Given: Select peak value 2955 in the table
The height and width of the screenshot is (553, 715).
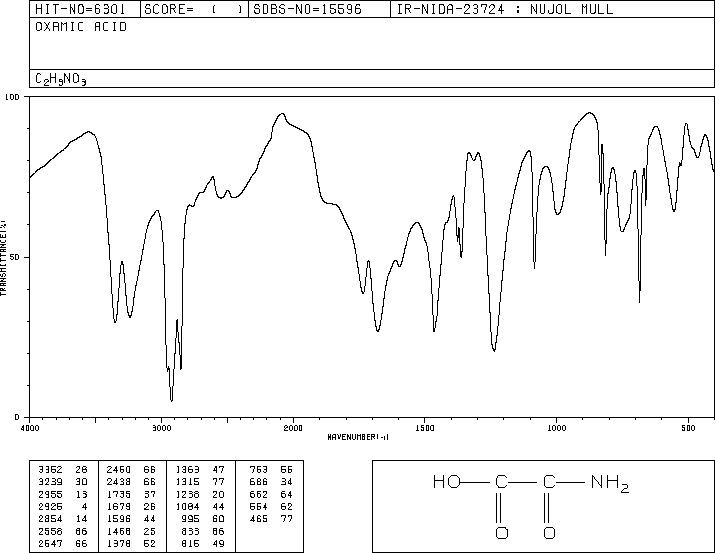Looking at the screenshot, I should click(50, 494).
